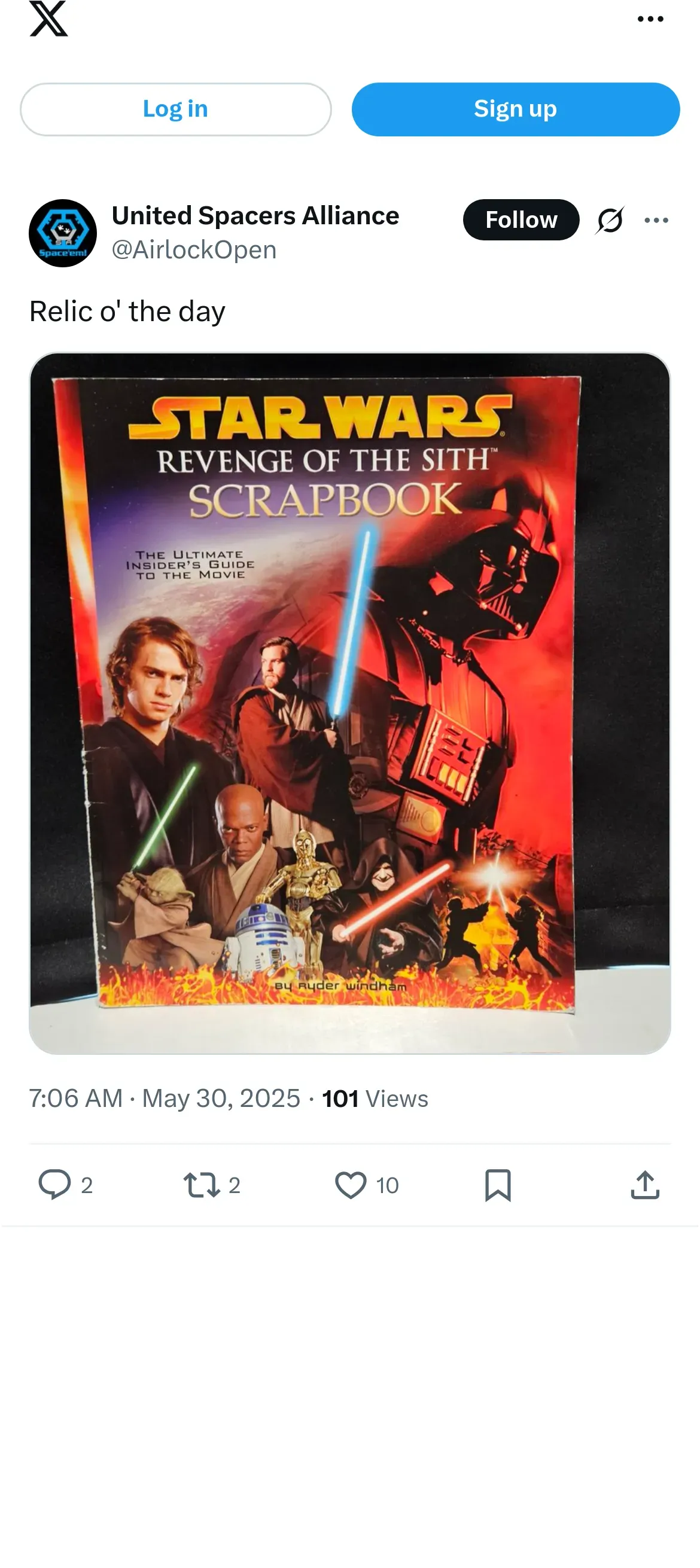Image resolution: width=700 pixels, height=1568 pixels.
Task: Click the share upload icon
Action: (645, 1185)
